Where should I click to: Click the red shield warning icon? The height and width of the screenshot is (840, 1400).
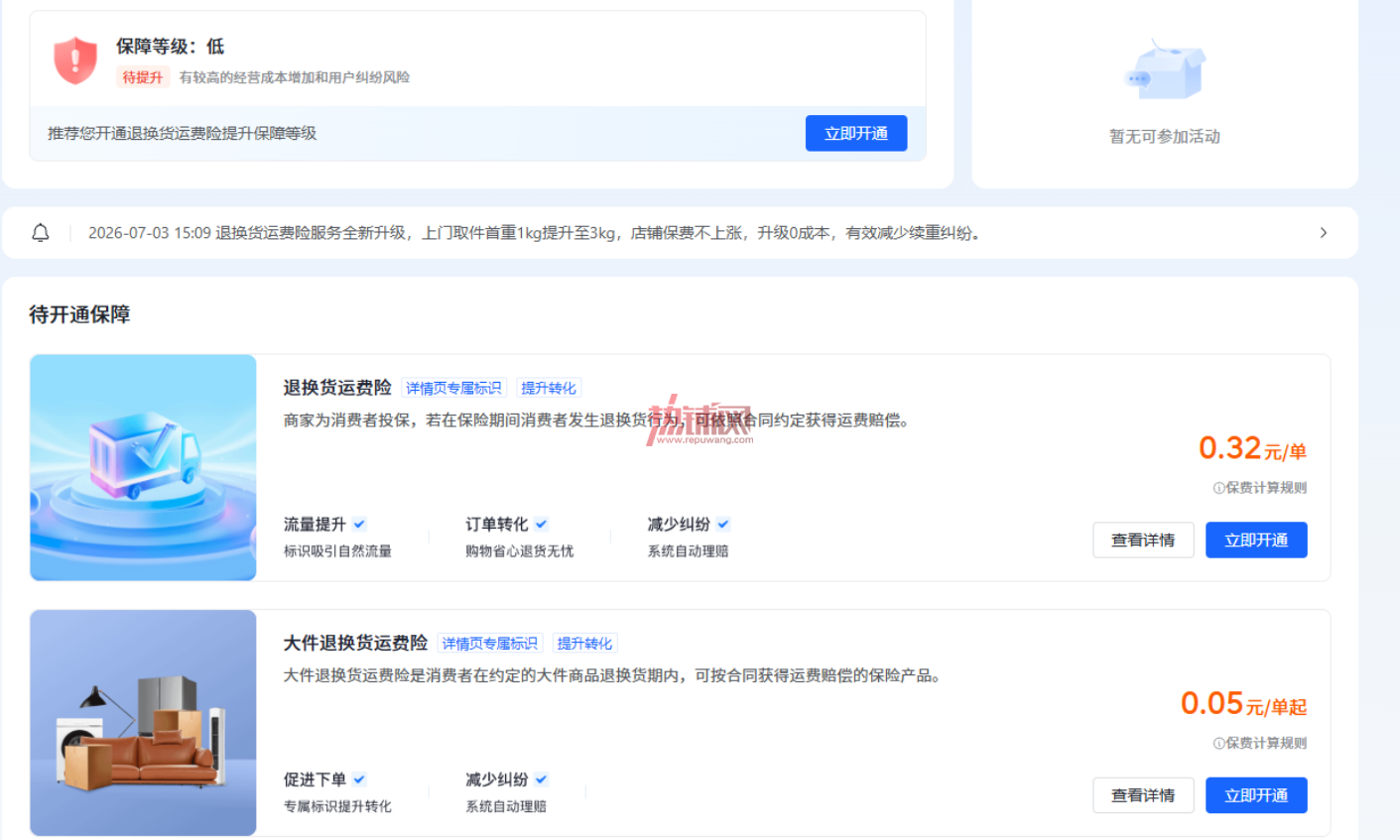(75, 60)
